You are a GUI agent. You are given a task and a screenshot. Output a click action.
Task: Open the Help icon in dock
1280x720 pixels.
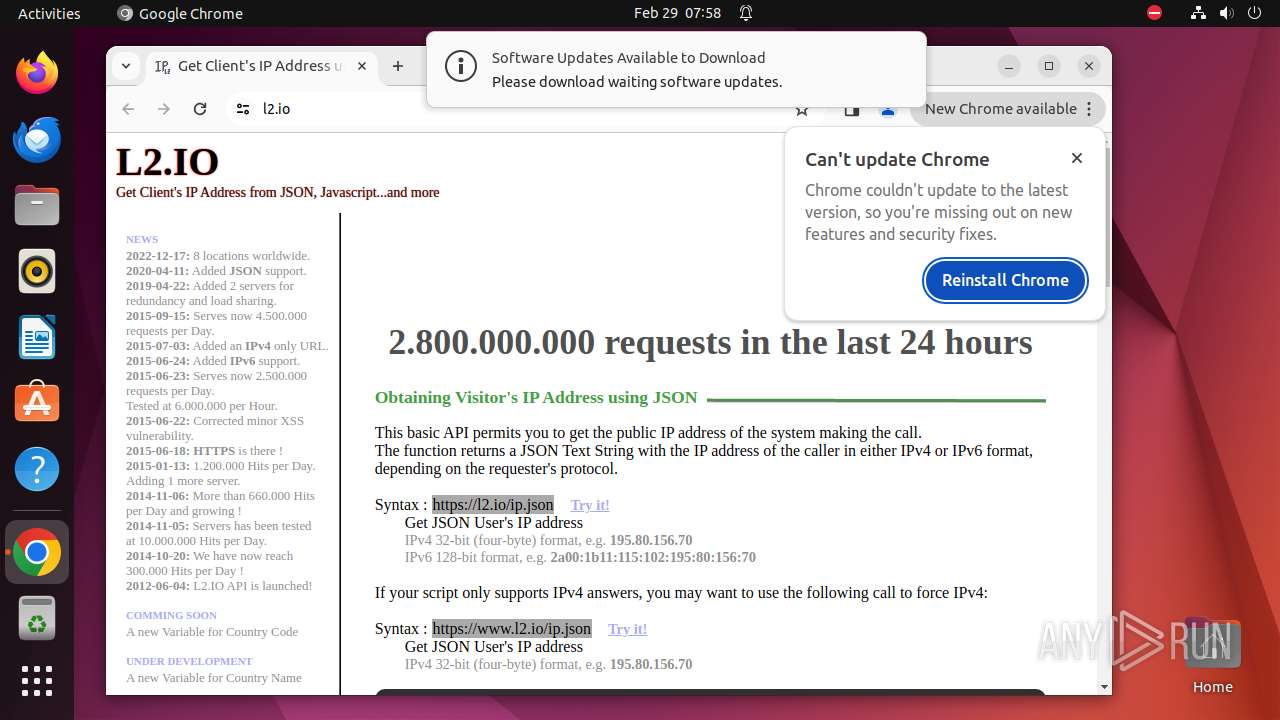tap(37, 469)
